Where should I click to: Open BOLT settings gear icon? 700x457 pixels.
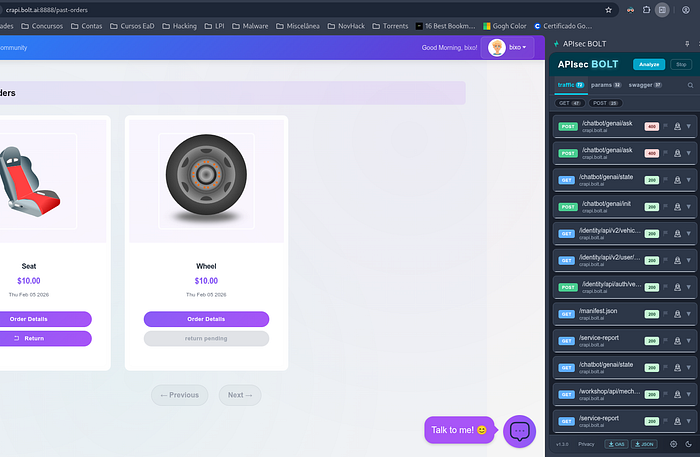click(673, 444)
